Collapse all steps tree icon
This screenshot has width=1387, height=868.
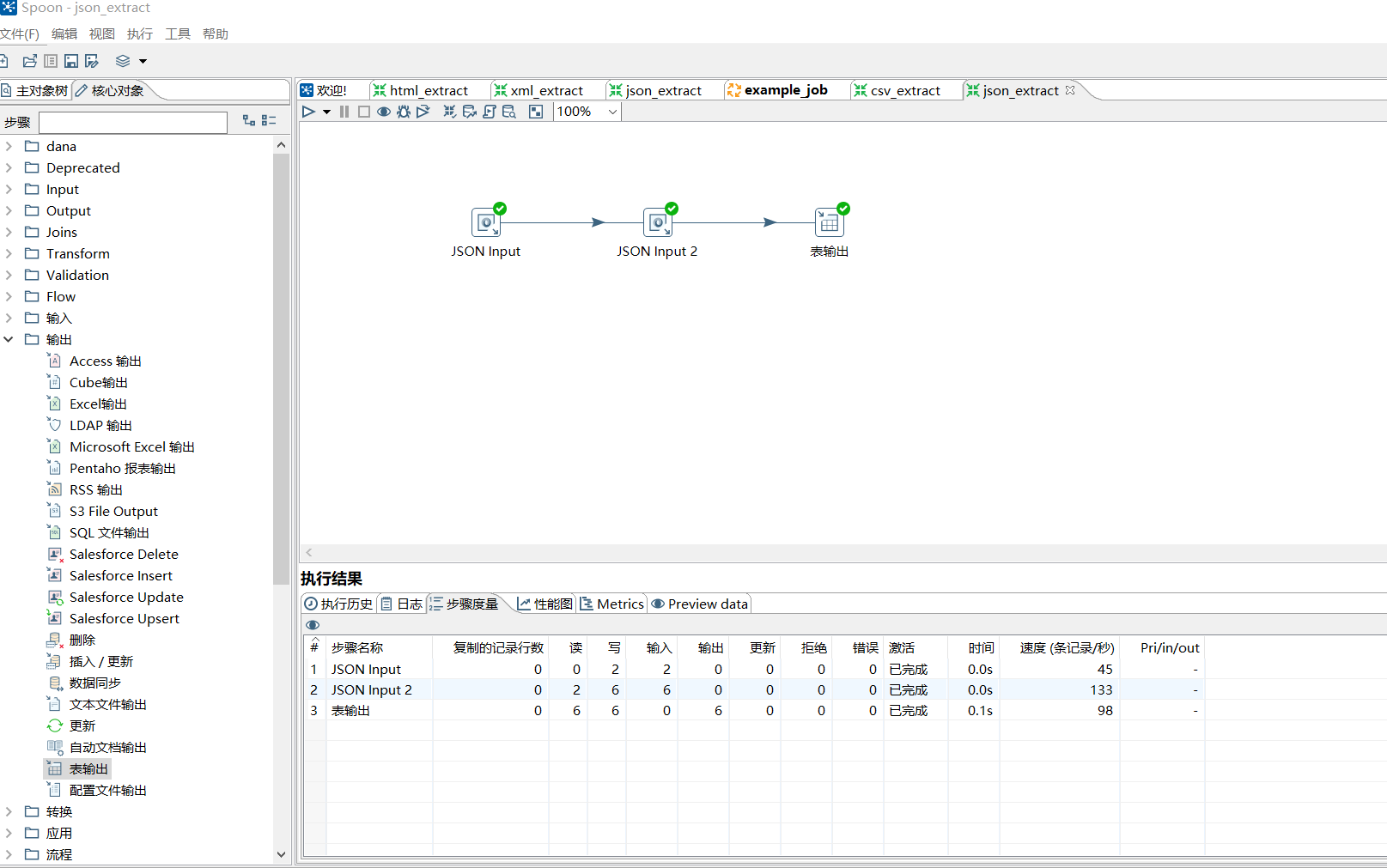click(x=269, y=121)
